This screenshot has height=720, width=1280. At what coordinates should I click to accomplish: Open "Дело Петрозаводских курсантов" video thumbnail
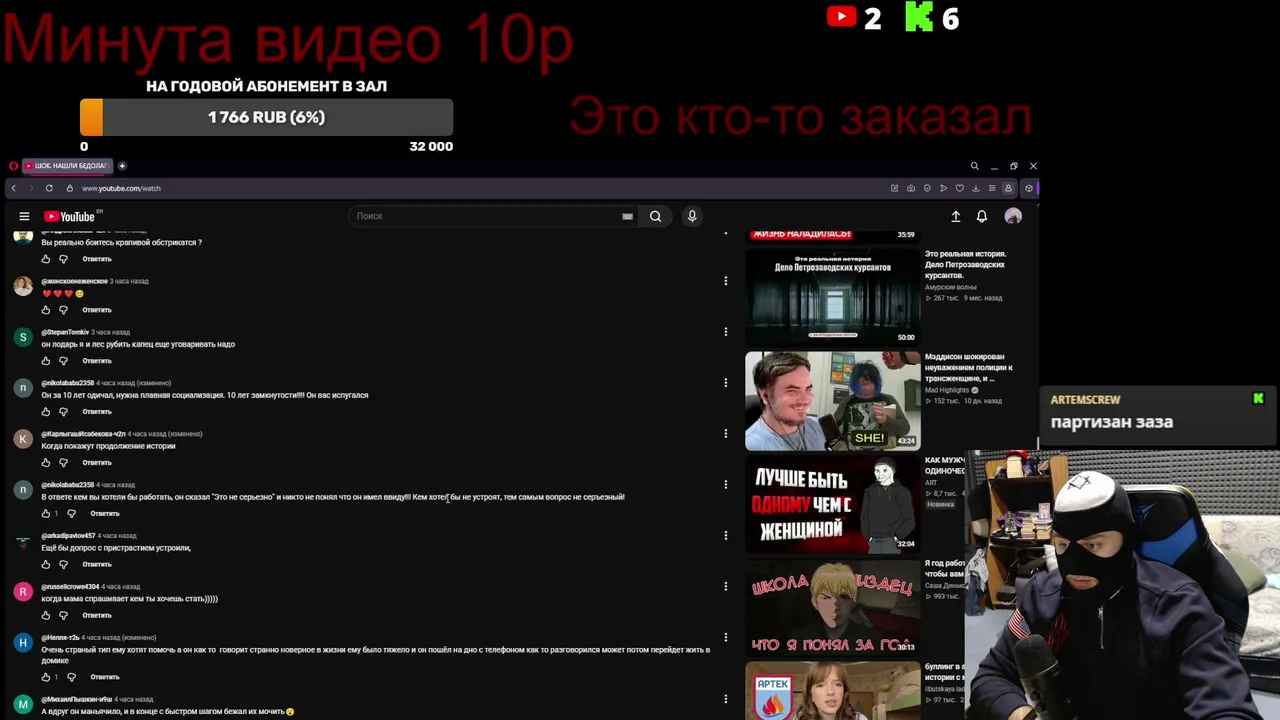tap(832, 296)
